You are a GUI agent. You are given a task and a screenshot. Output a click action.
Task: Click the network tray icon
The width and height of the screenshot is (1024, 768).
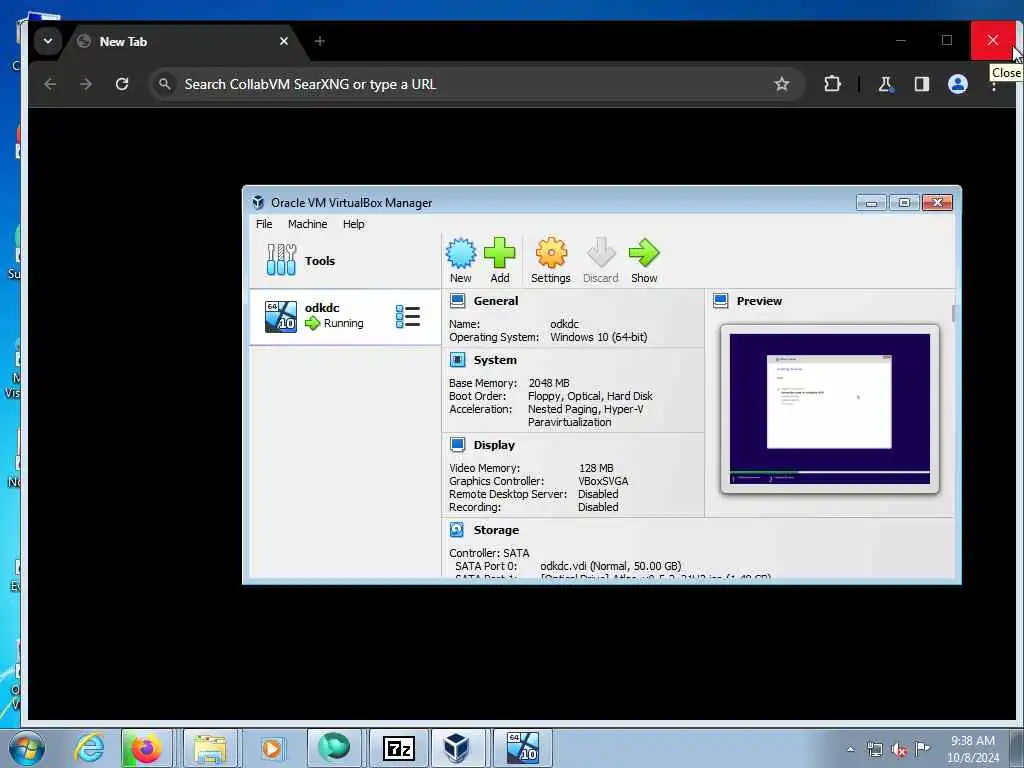(x=874, y=750)
